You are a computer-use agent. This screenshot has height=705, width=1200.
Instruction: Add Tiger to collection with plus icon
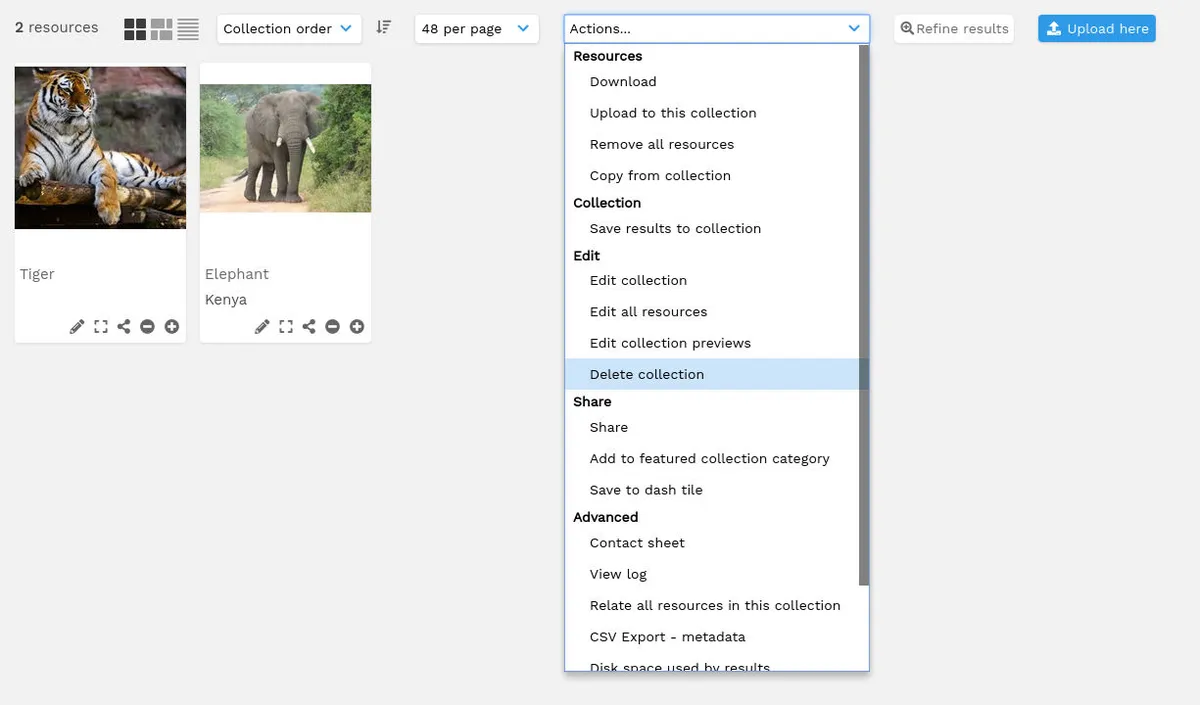pos(172,327)
